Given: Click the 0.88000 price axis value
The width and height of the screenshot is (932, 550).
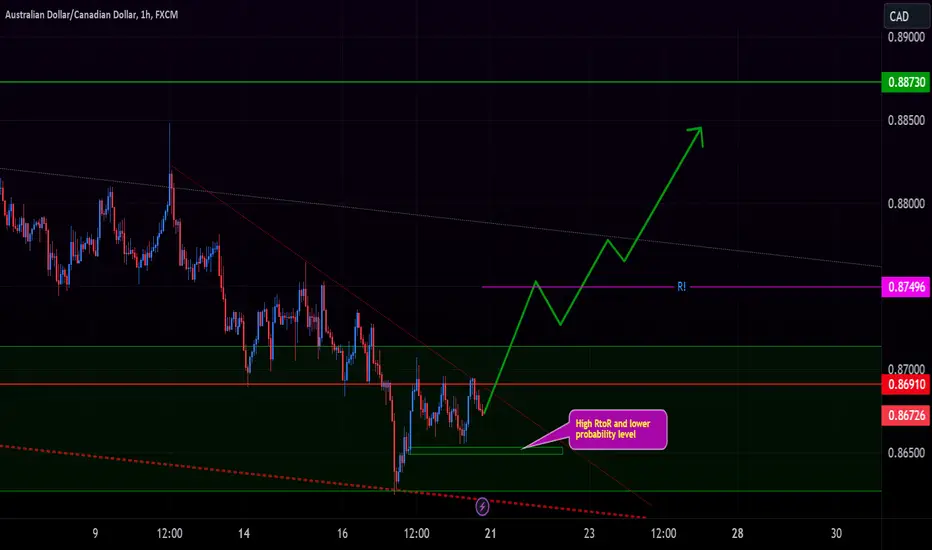Looking at the screenshot, I should [906, 204].
